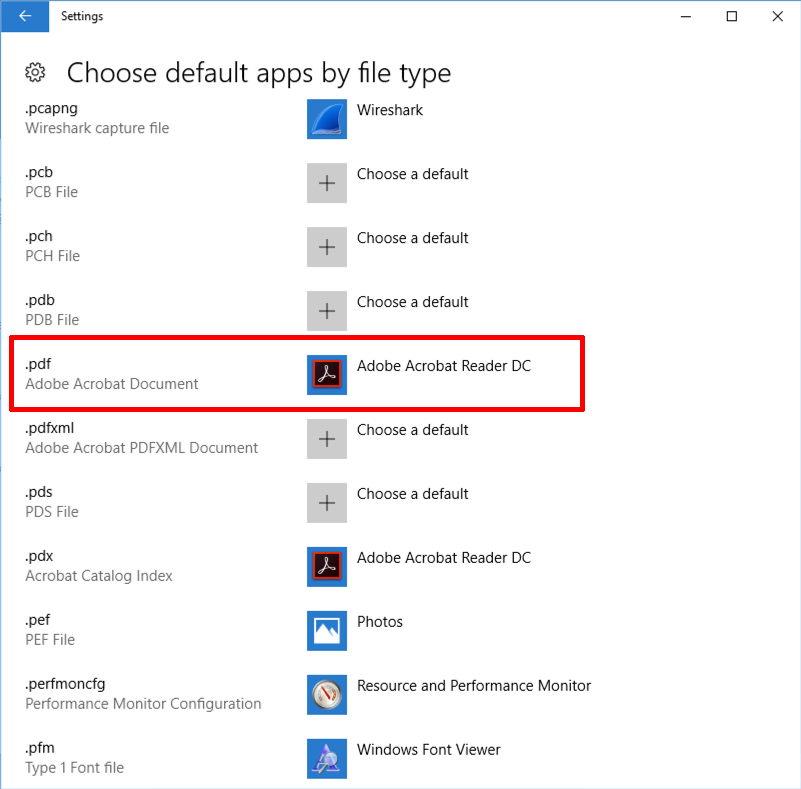Click the plus icon for .pch
This screenshot has height=789, width=801.
pos(327,247)
